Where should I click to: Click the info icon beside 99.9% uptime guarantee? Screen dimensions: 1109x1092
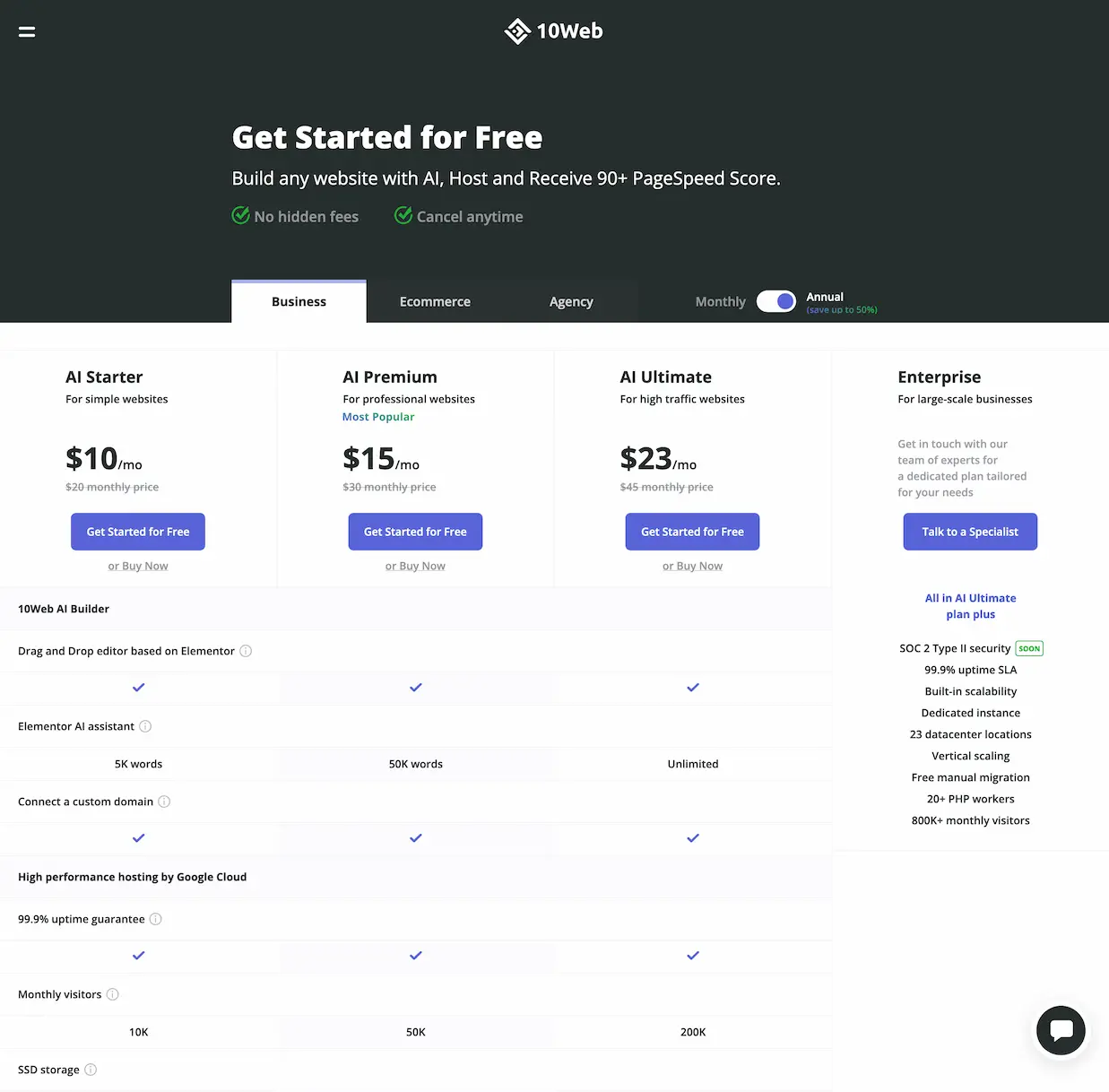155,919
